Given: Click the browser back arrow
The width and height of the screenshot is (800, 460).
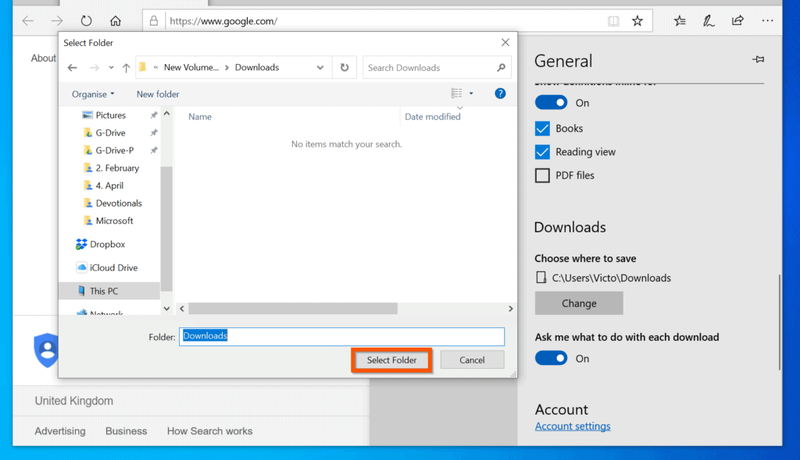Looking at the screenshot, I should [x=28, y=21].
